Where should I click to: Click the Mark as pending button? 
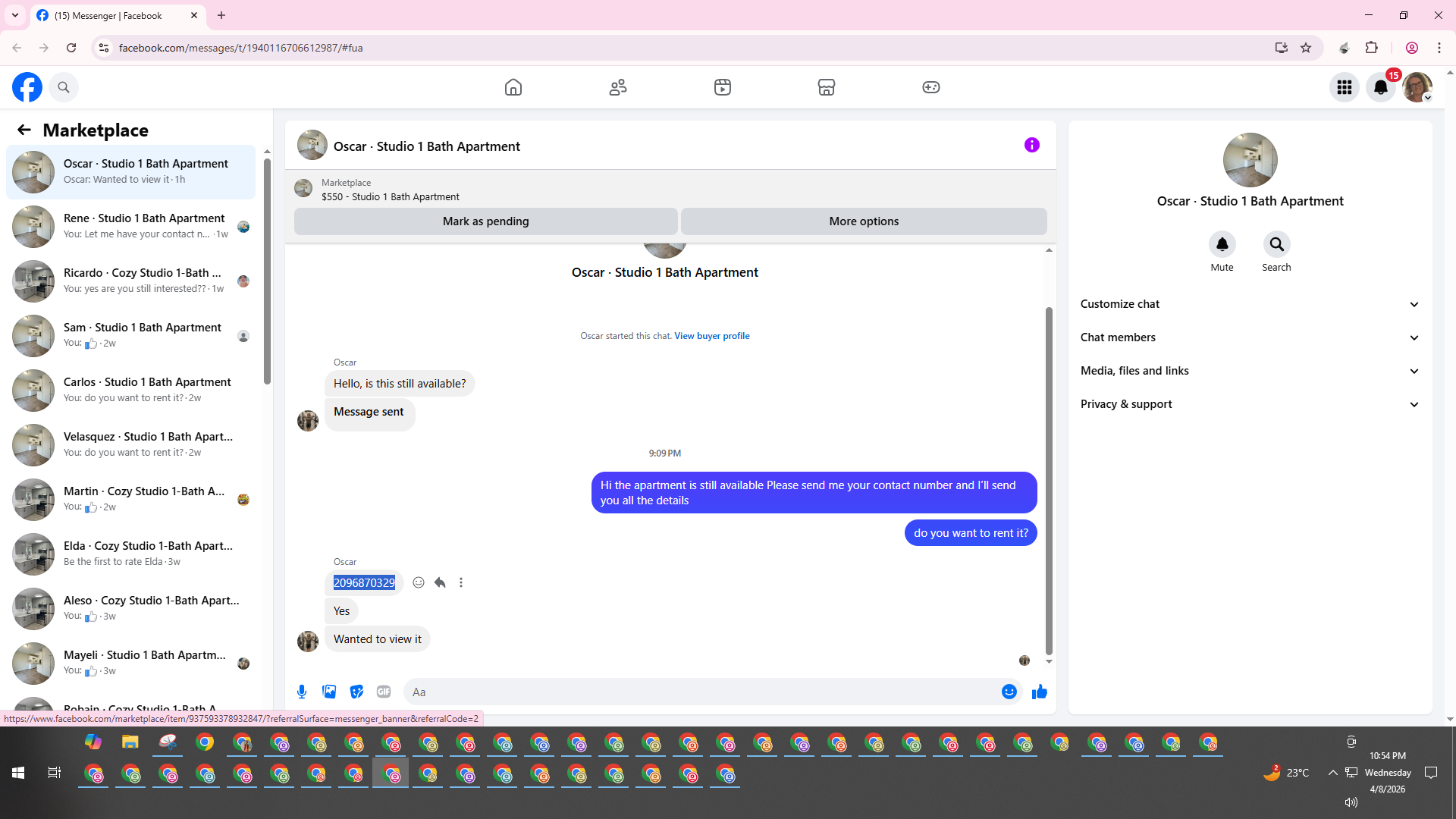485,221
